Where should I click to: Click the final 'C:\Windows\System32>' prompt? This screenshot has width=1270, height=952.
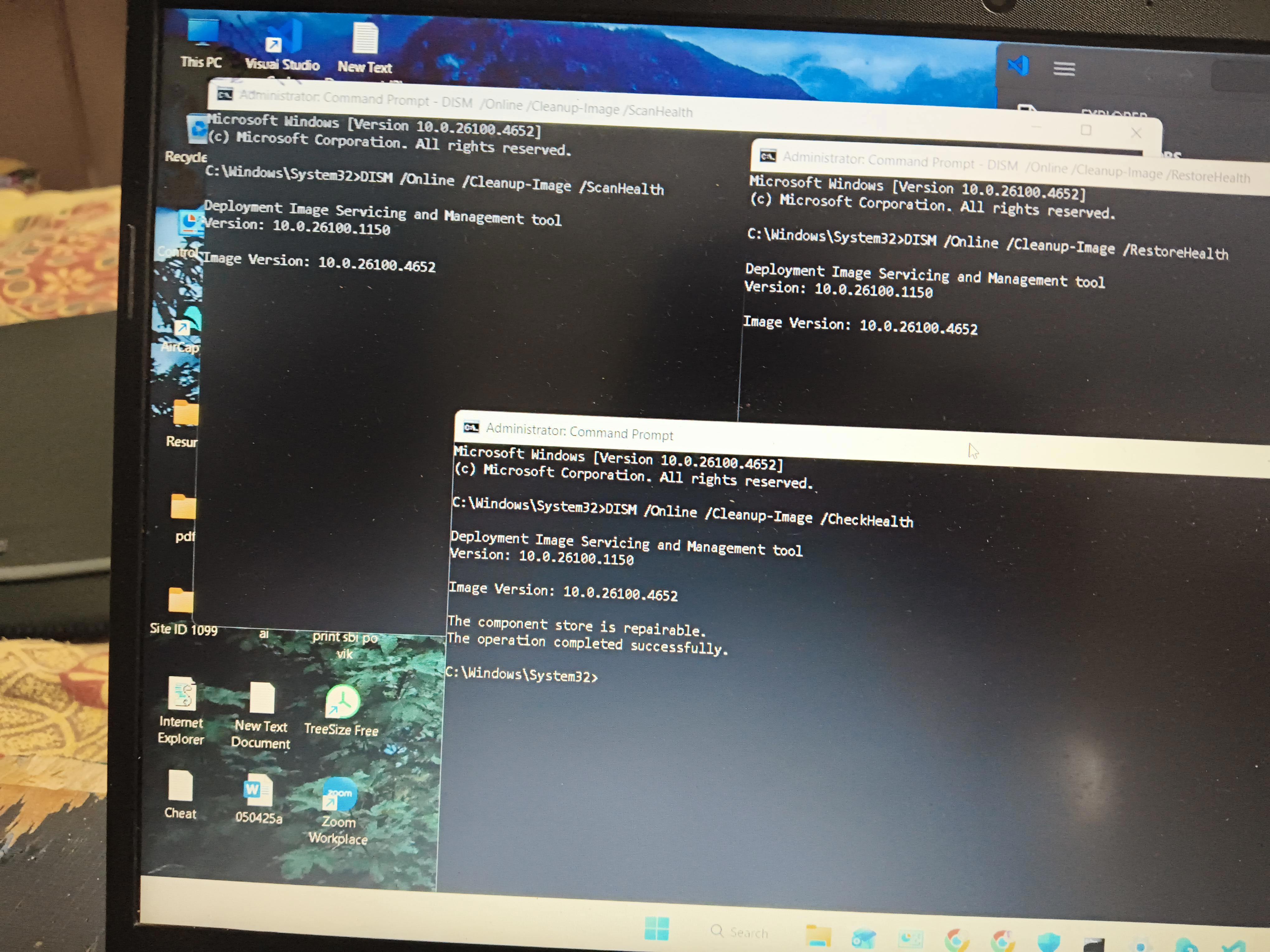pos(521,674)
